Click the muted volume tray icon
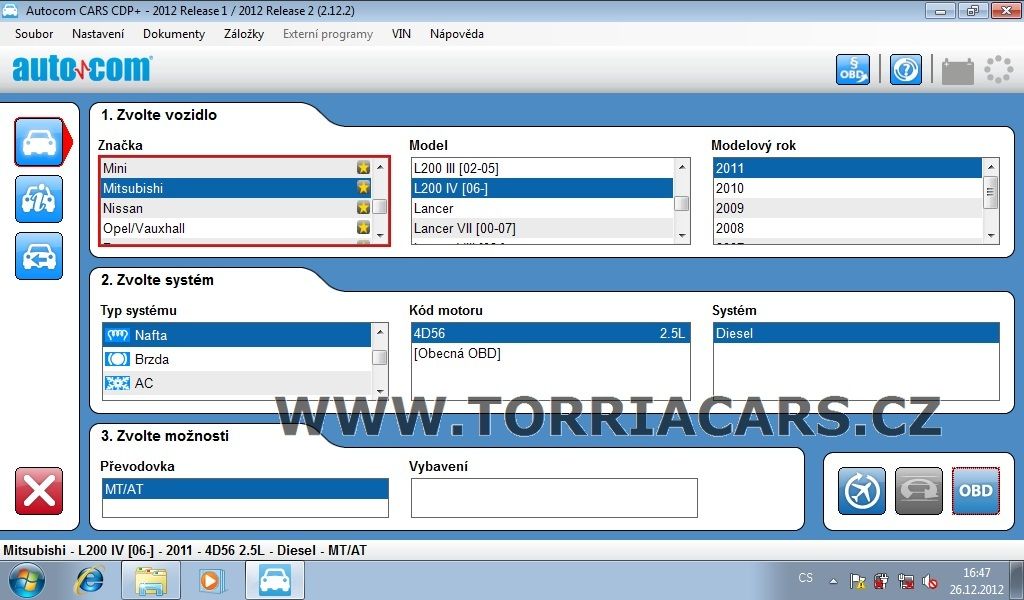 pyautogui.click(x=930, y=581)
